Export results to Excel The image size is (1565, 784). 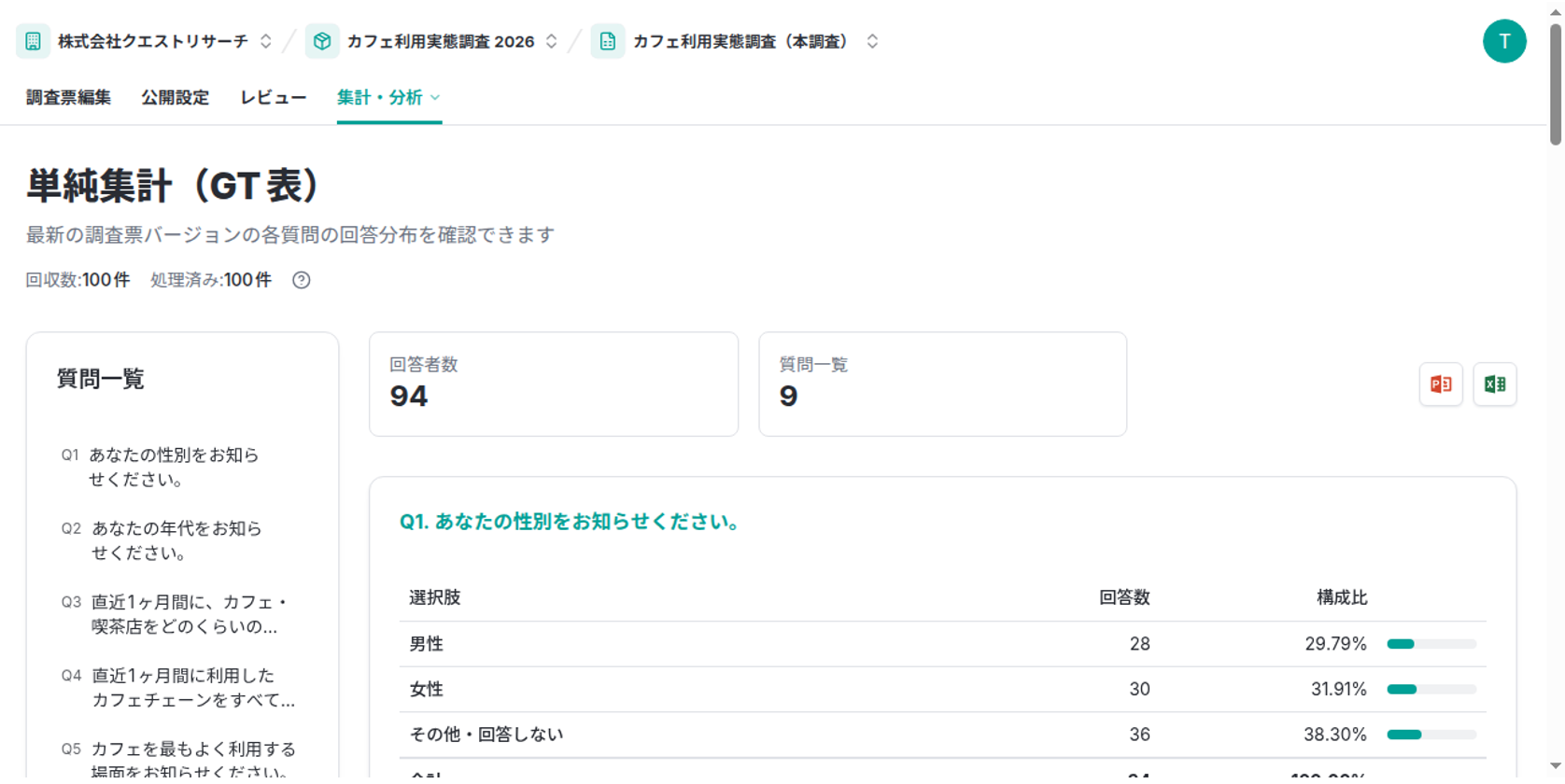1495,385
